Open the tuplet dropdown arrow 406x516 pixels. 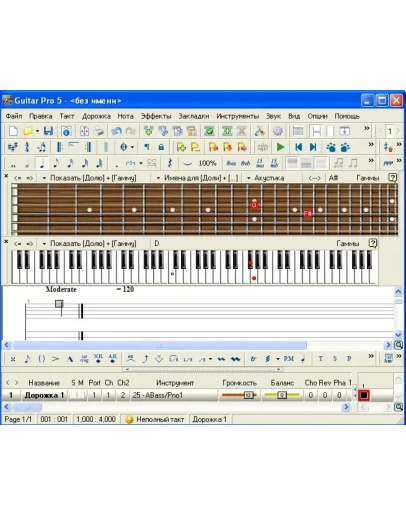[141, 163]
